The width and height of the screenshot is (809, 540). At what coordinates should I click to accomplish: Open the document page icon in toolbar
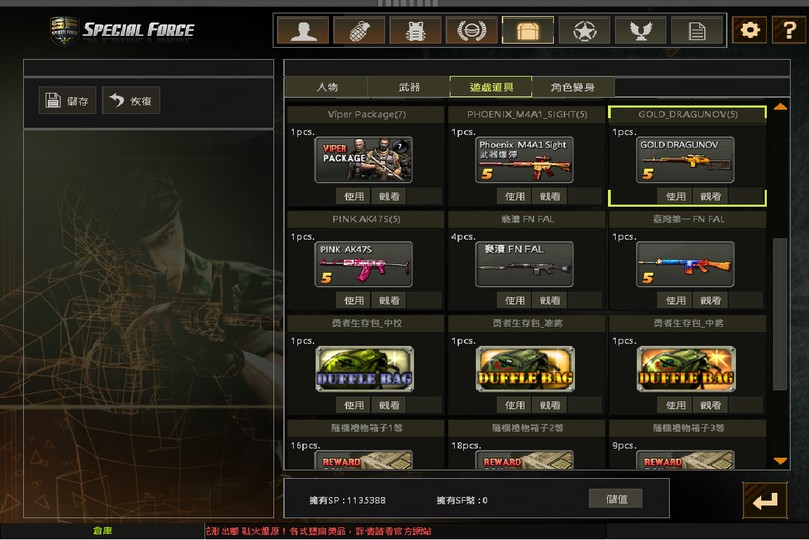697,30
